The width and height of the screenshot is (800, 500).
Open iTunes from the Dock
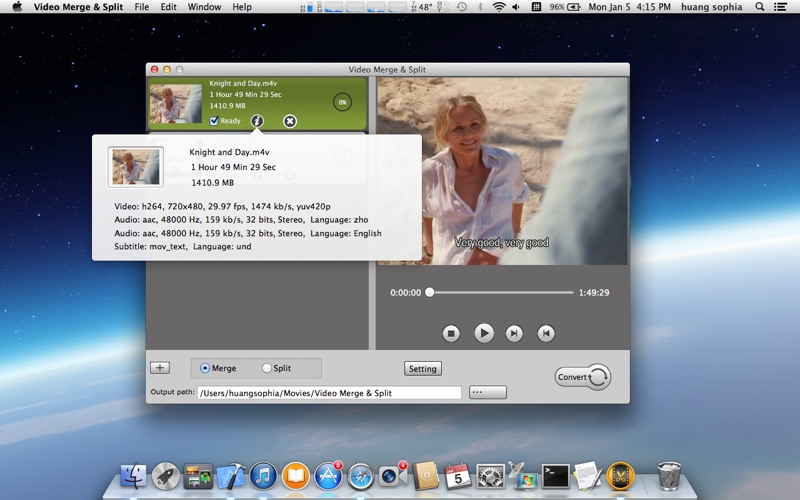(263, 476)
